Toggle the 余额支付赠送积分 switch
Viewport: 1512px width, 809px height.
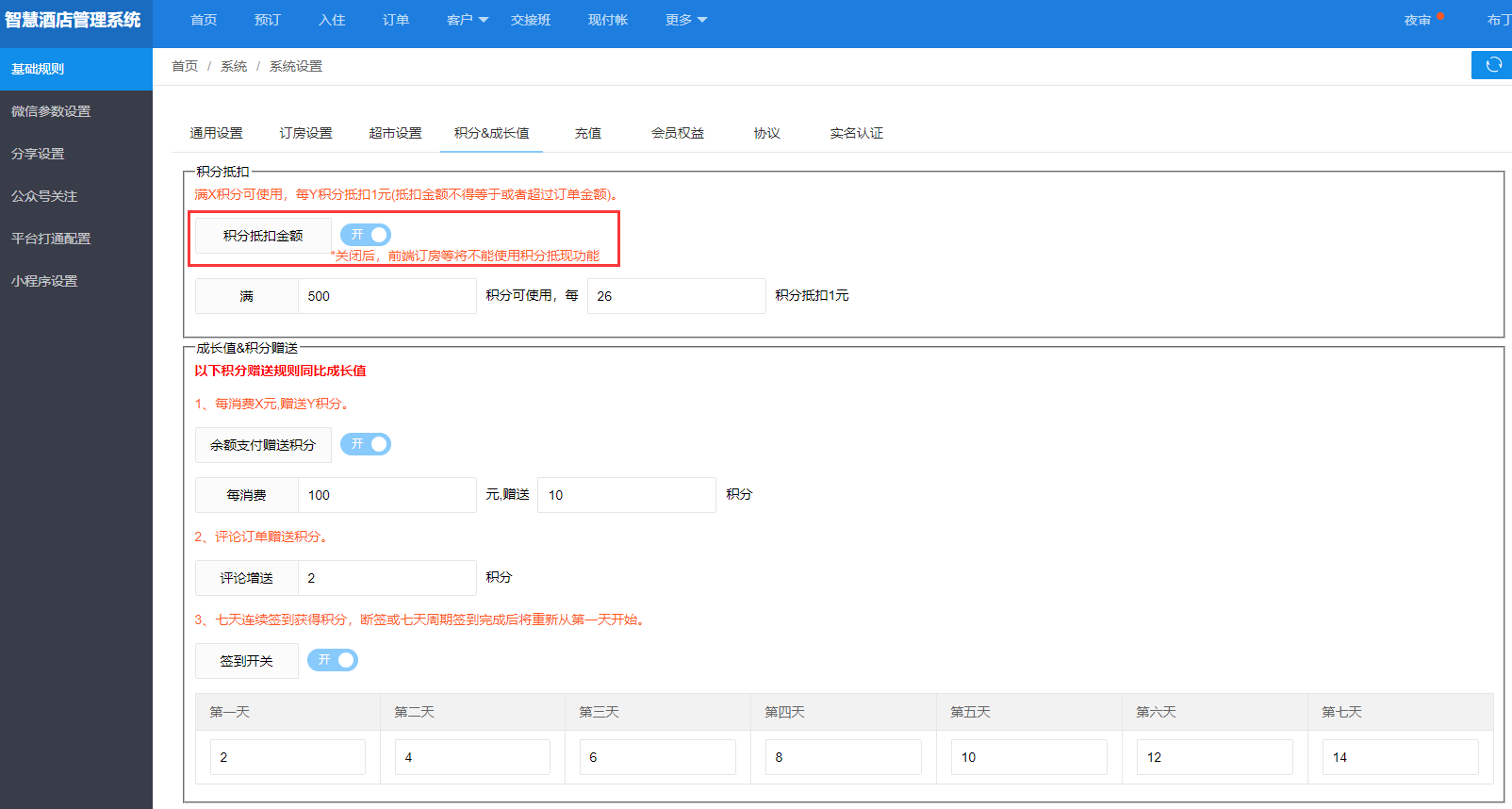(366, 444)
